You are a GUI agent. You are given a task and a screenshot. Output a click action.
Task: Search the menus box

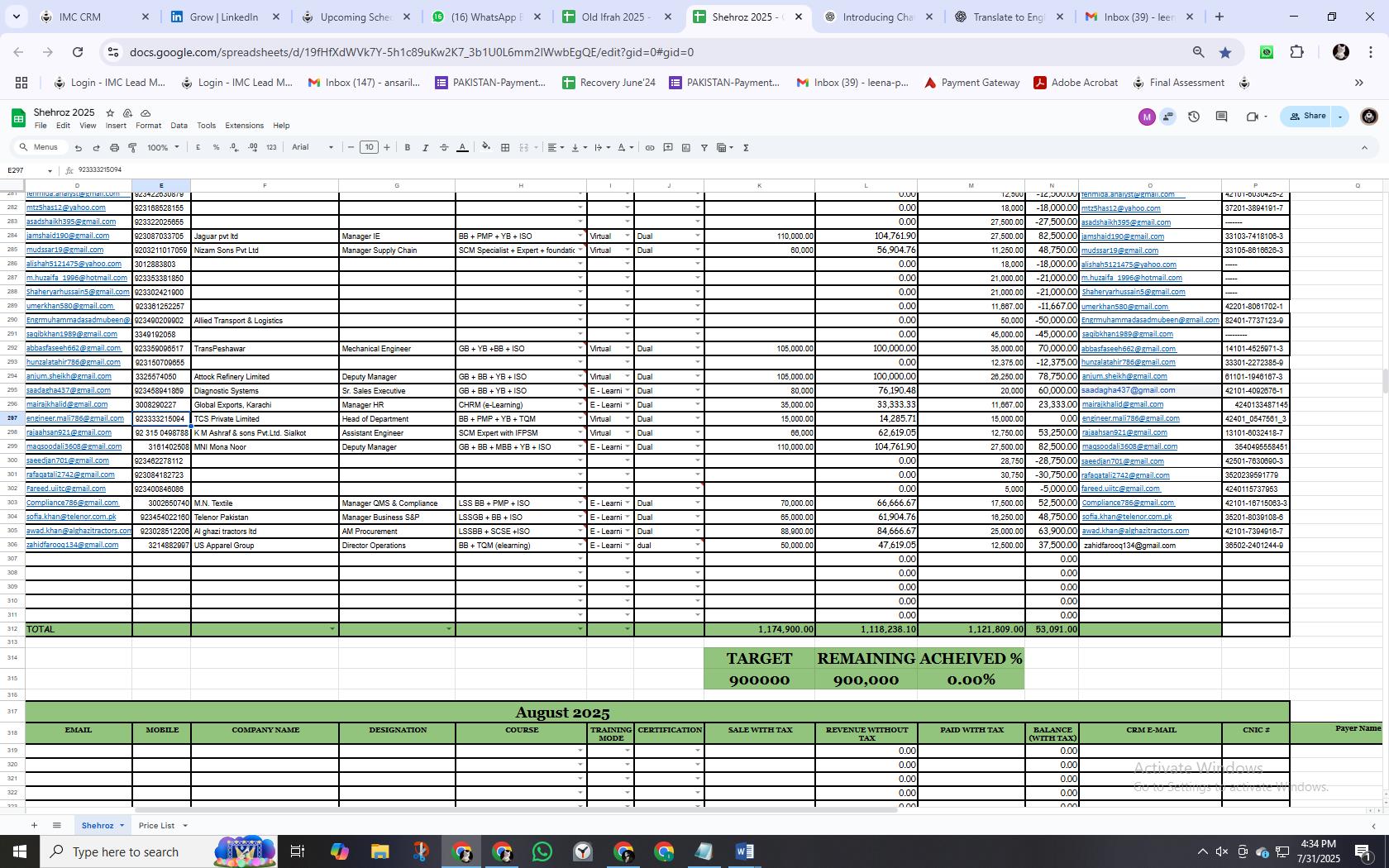tap(39, 148)
